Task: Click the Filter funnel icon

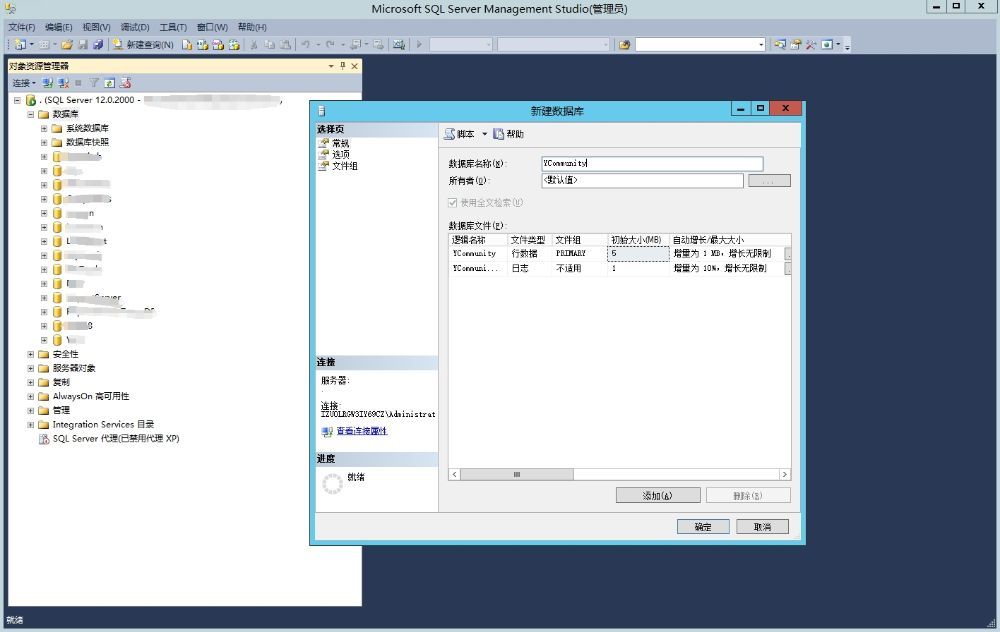Action: pyautogui.click(x=94, y=83)
